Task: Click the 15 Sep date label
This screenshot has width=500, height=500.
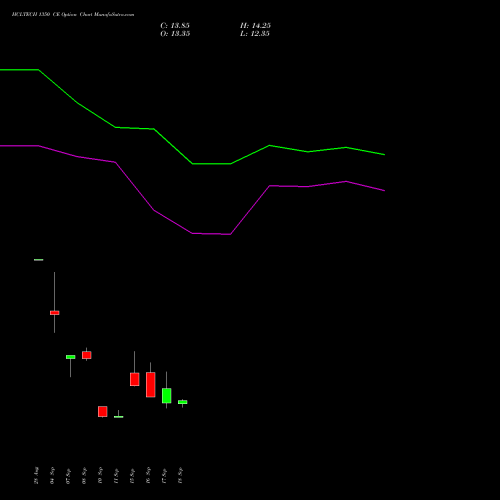Action: coord(132,475)
